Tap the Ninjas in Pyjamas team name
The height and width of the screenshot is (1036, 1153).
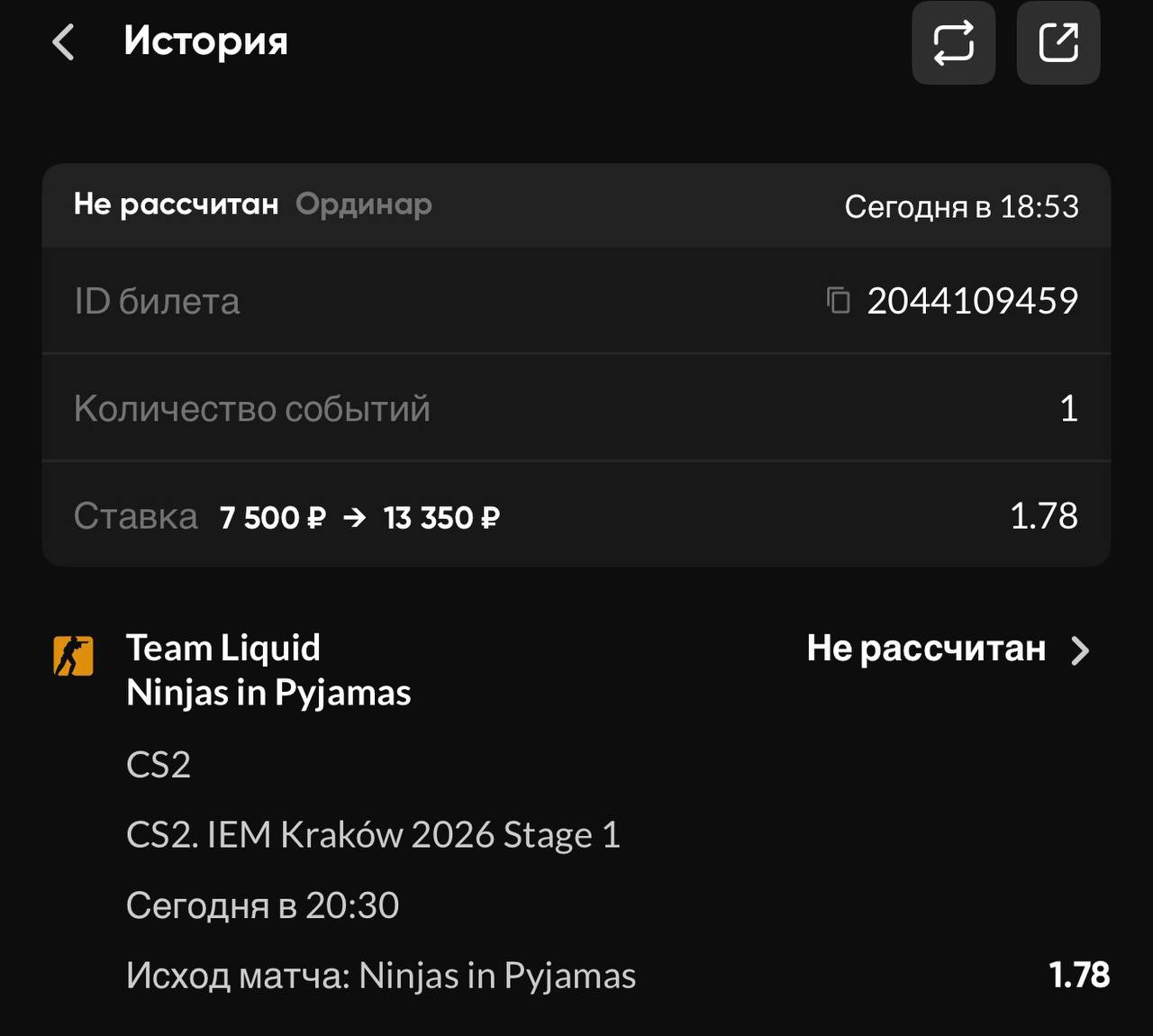pyautogui.click(x=268, y=693)
